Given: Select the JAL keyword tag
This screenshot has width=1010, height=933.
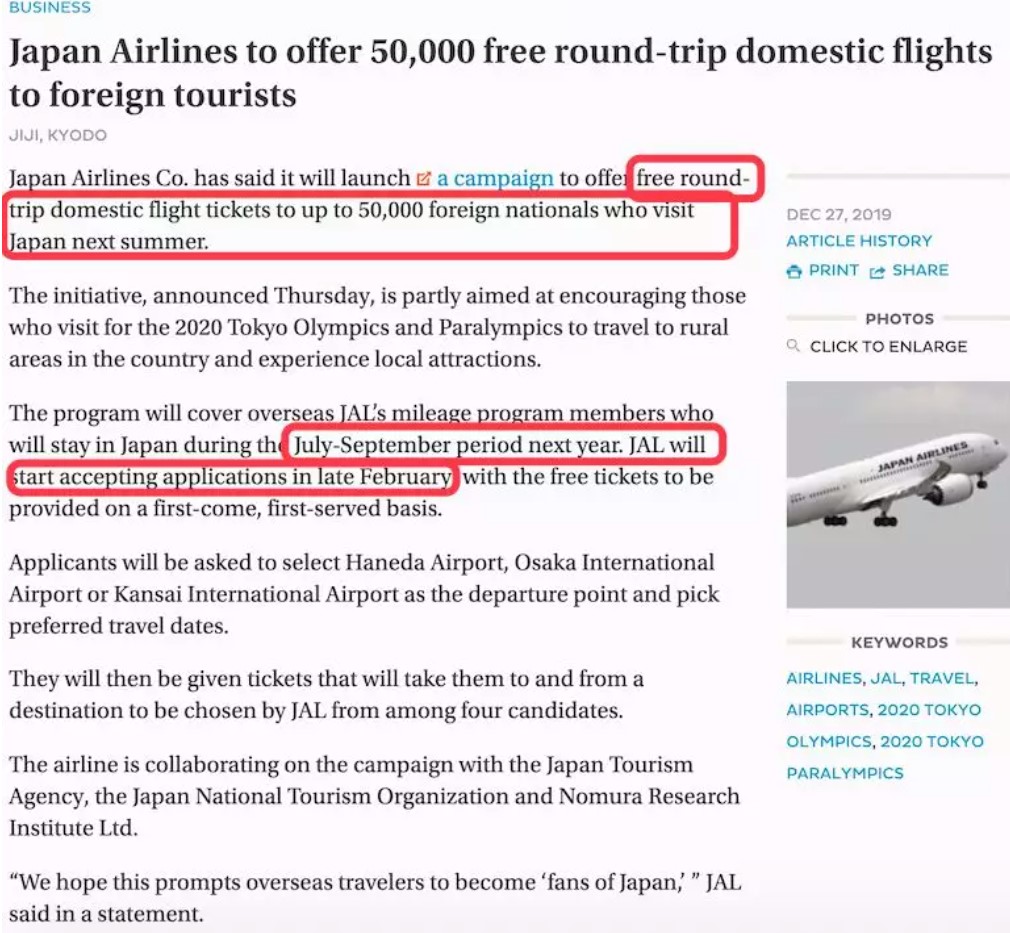Looking at the screenshot, I should click(x=886, y=678).
